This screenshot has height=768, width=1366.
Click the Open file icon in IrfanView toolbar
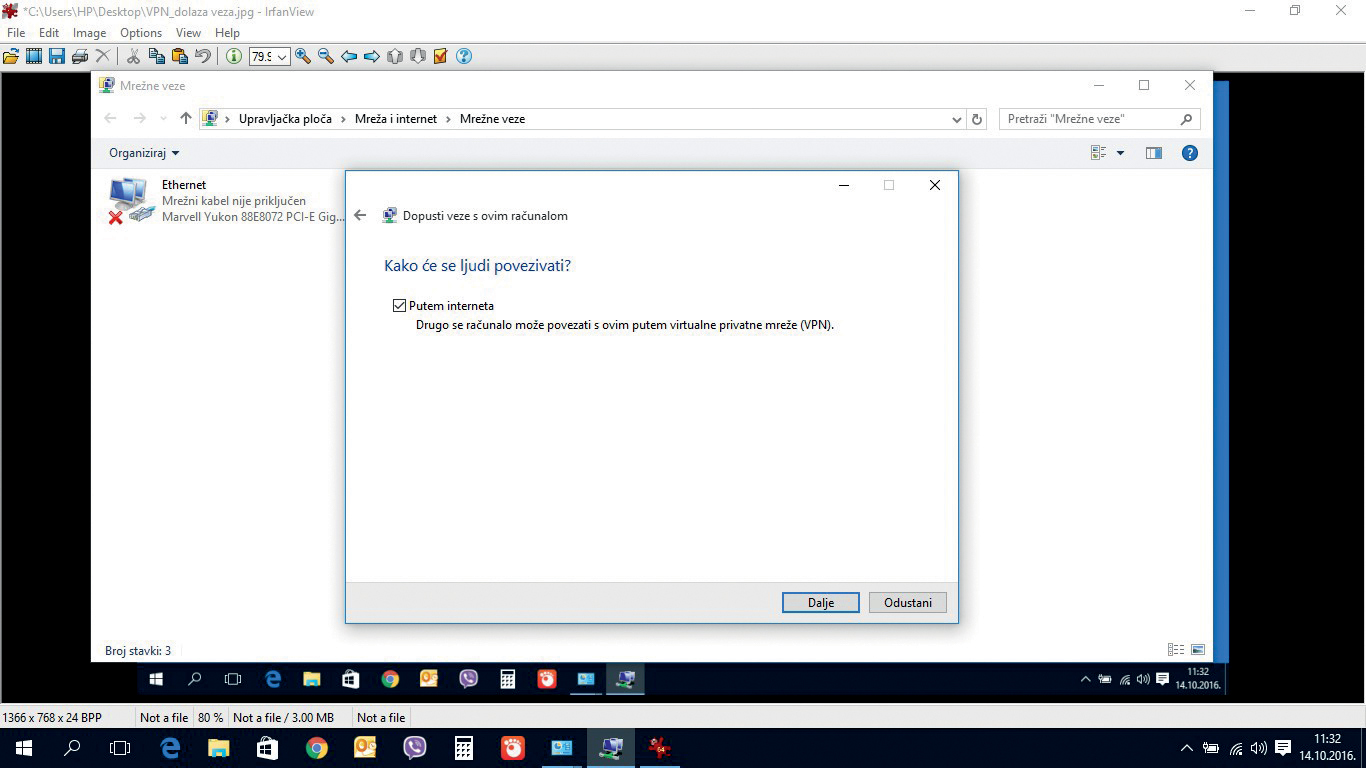pyautogui.click(x=11, y=56)
